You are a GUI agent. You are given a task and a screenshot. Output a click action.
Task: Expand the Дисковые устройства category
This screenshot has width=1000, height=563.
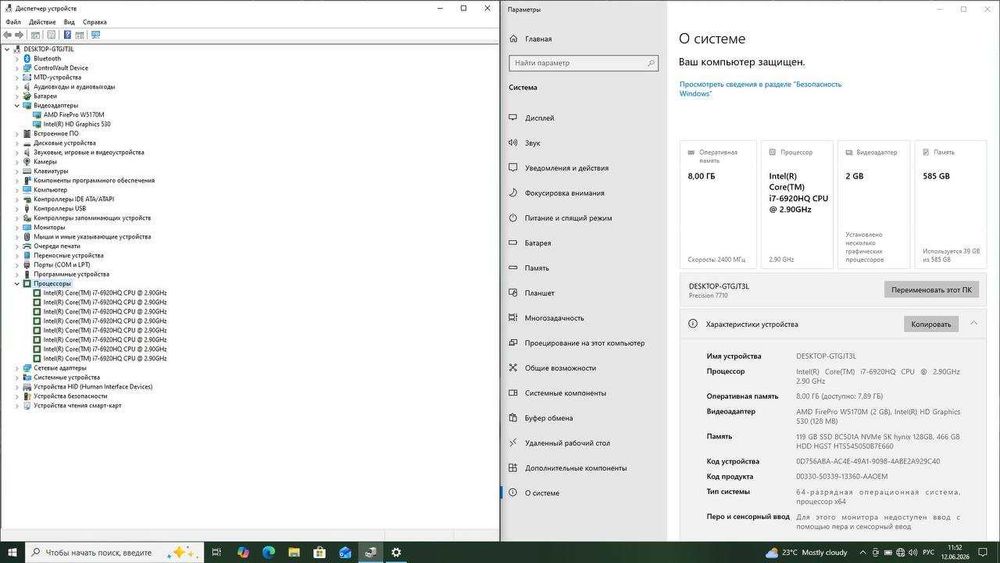[x=17, y=143]
